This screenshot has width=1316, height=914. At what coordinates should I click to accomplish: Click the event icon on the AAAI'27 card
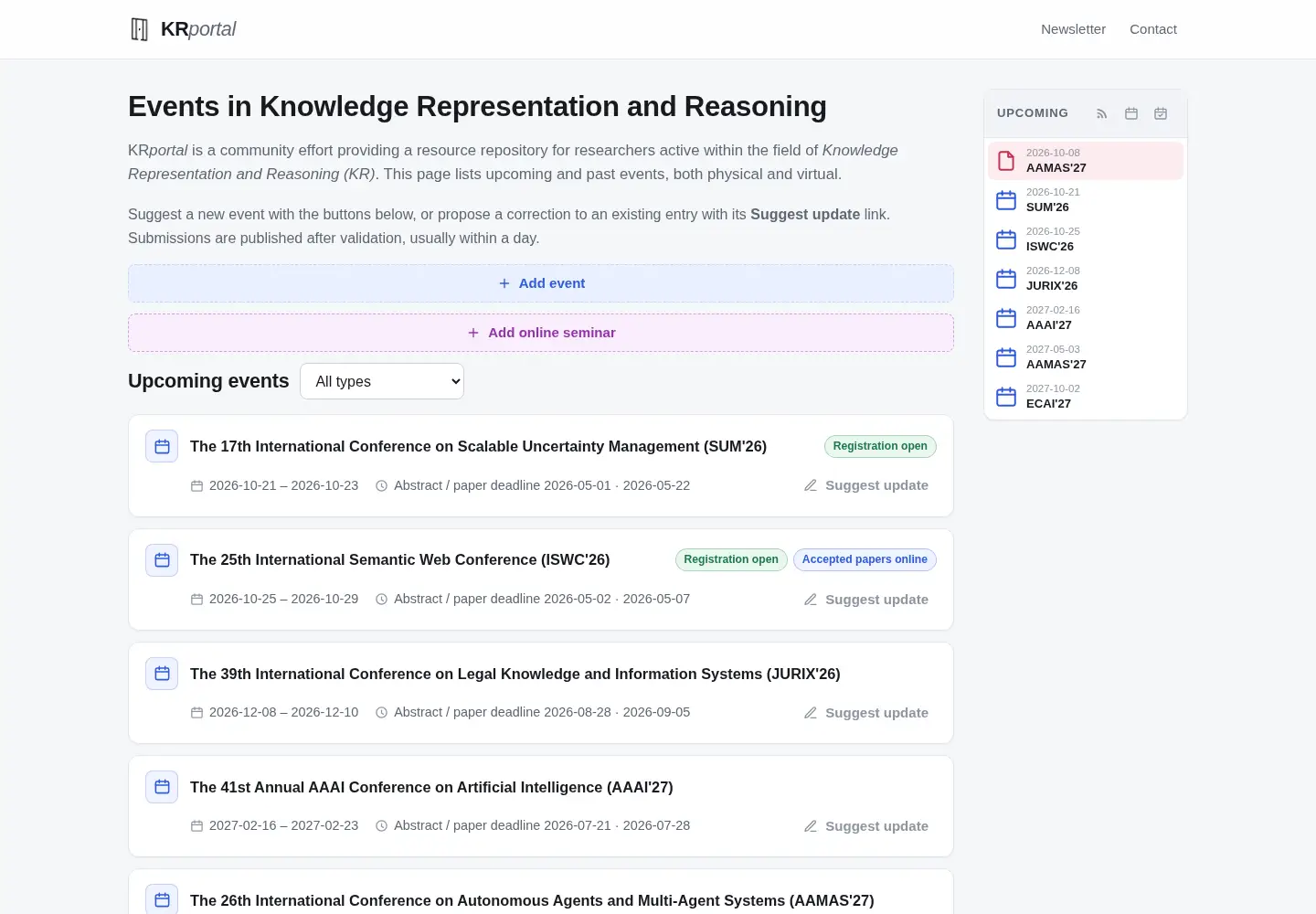pos(162,787)
